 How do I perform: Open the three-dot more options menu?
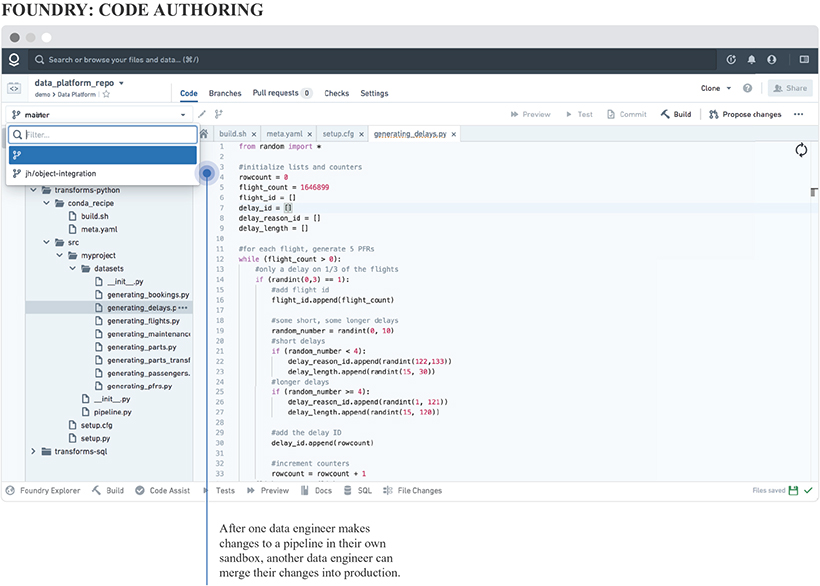[x=798, y=115]
